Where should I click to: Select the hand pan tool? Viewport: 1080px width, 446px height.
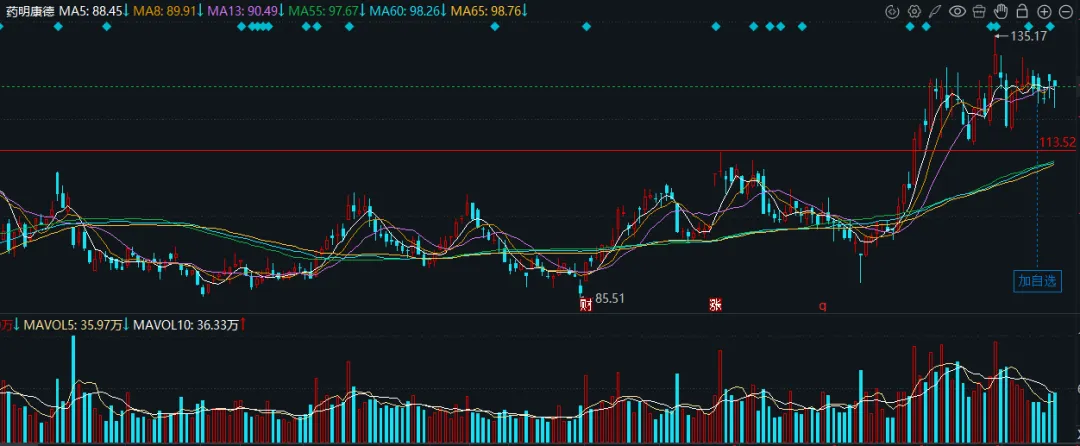coord(1001,11)
